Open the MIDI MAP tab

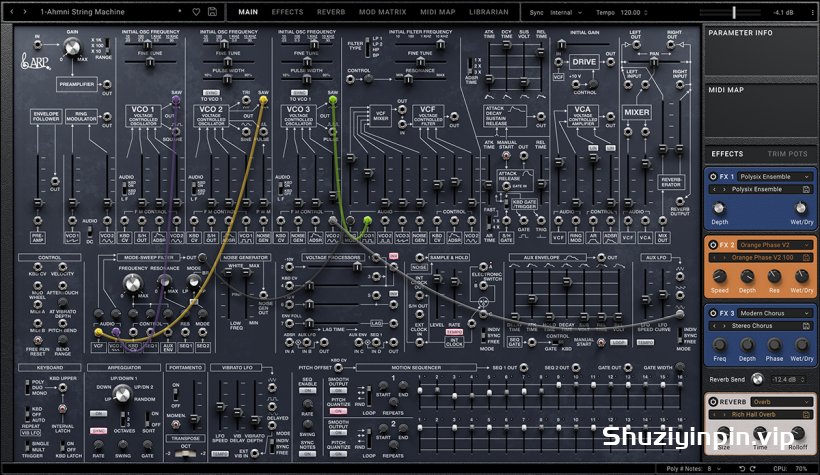pos(438,12)
